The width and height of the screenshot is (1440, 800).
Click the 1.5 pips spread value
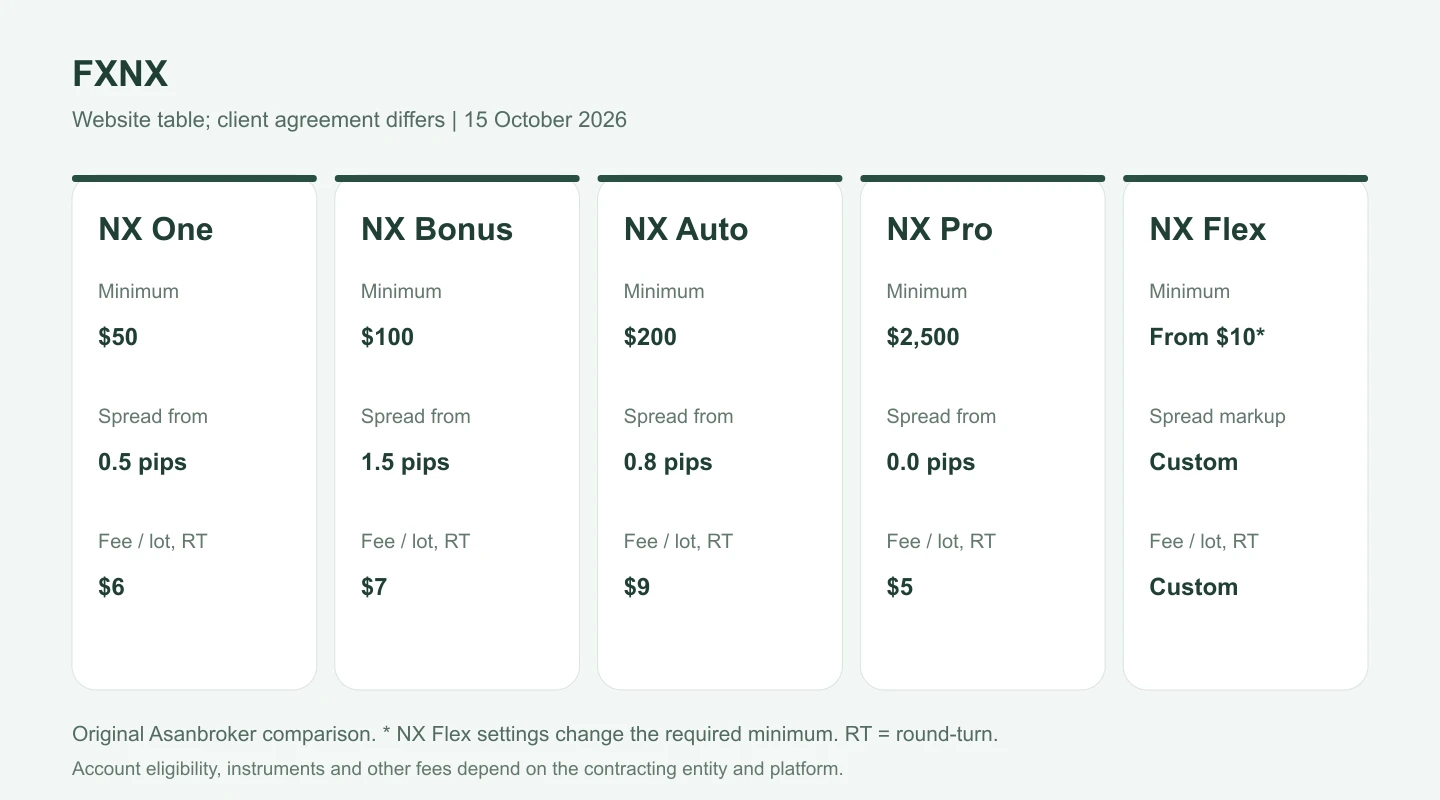pos(405,462)
